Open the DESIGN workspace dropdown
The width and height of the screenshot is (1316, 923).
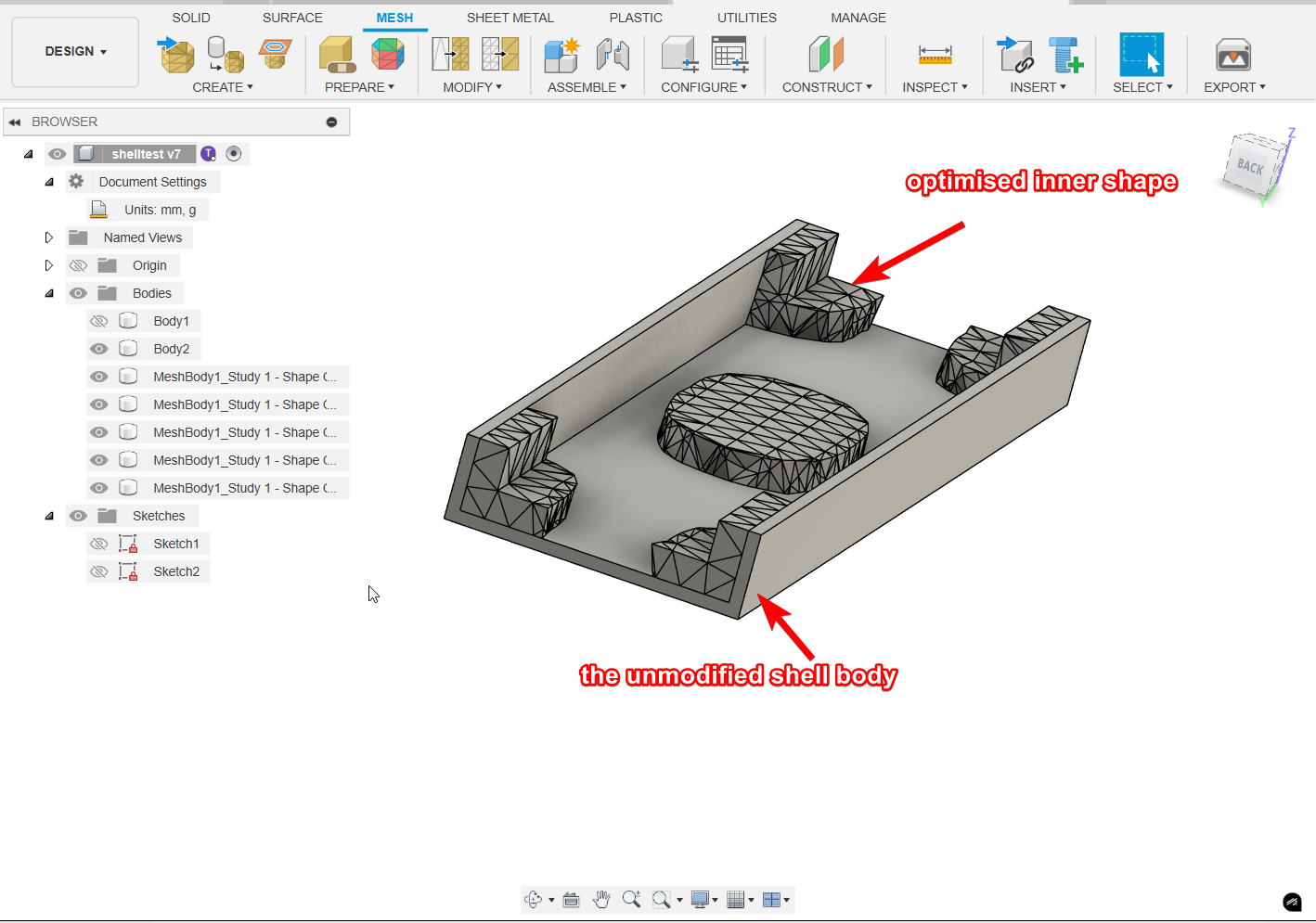[75, 52]
